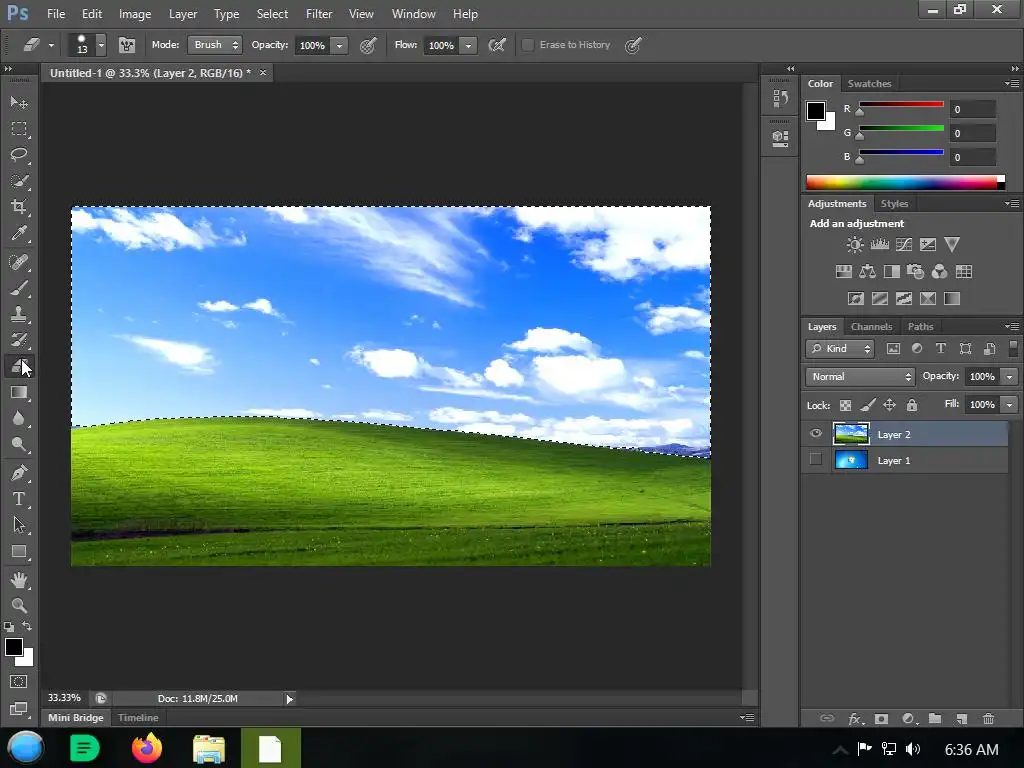The image size is (1024, 768).
Task: Pick a color from the spectrum ramp
Action: click(x=905, y=182)
